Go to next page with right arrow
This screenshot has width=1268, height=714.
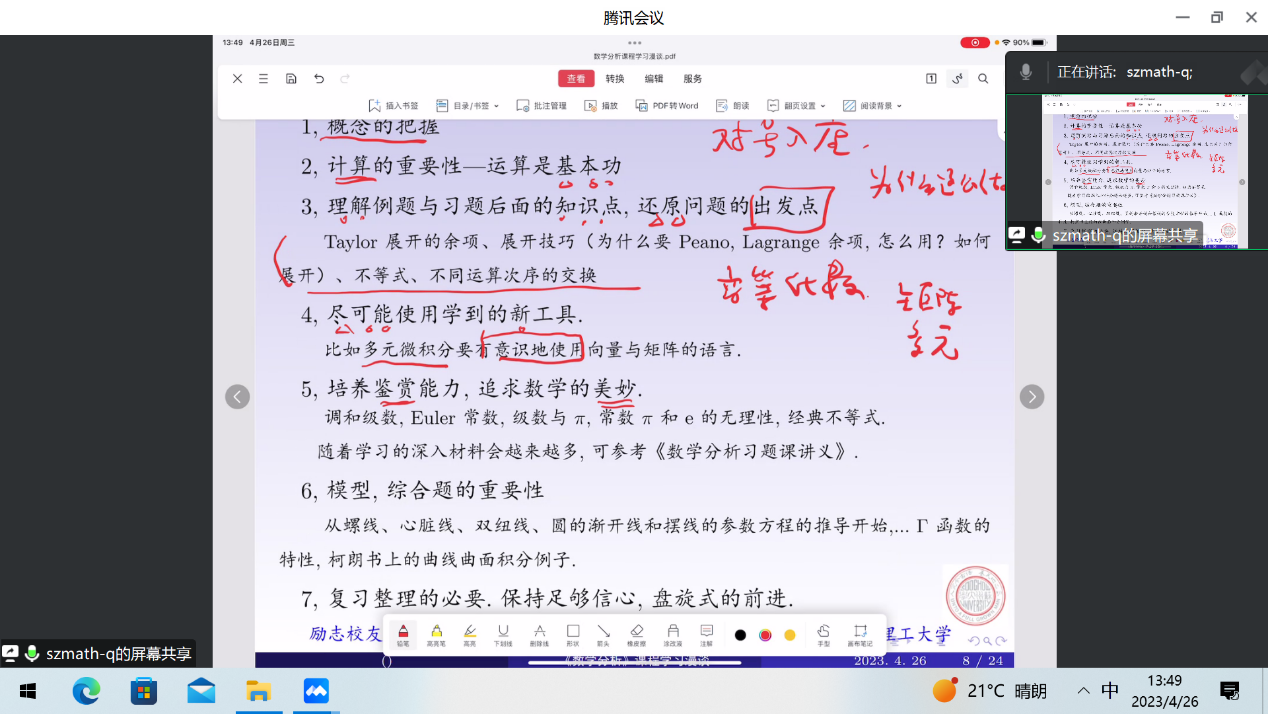point(1032,397)
